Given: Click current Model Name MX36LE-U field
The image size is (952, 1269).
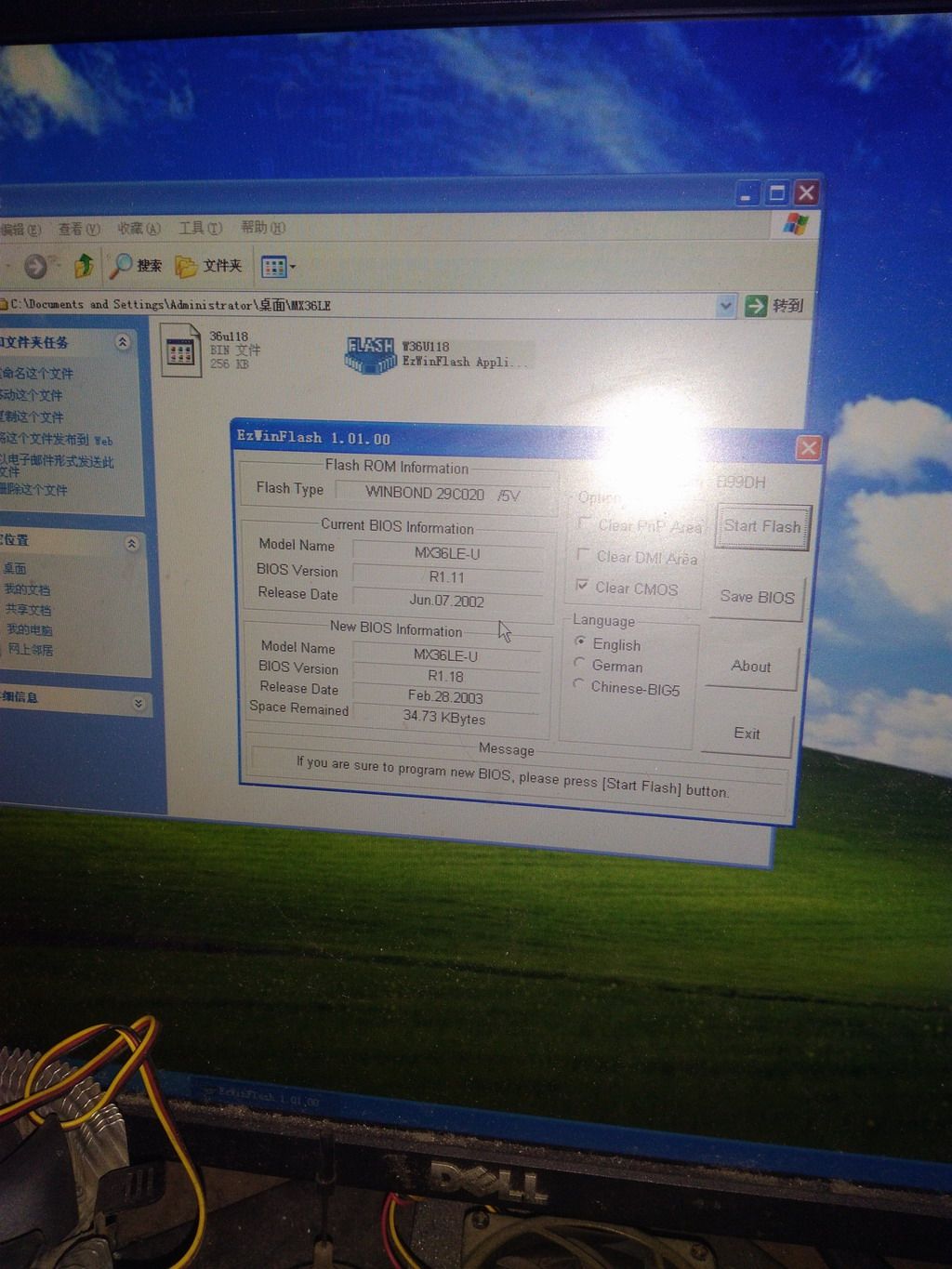Looking at the screenshot, I should tap(447, 553).
